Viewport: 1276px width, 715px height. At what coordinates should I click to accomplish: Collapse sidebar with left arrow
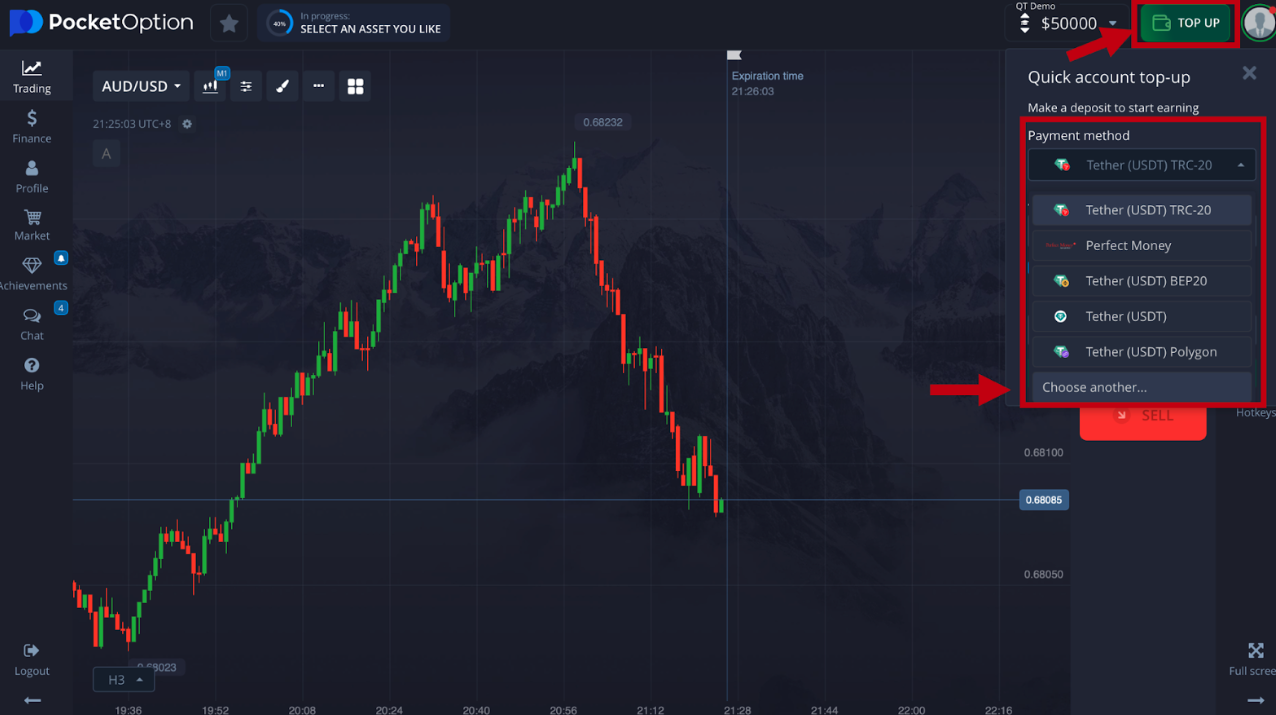coord(32,700)
